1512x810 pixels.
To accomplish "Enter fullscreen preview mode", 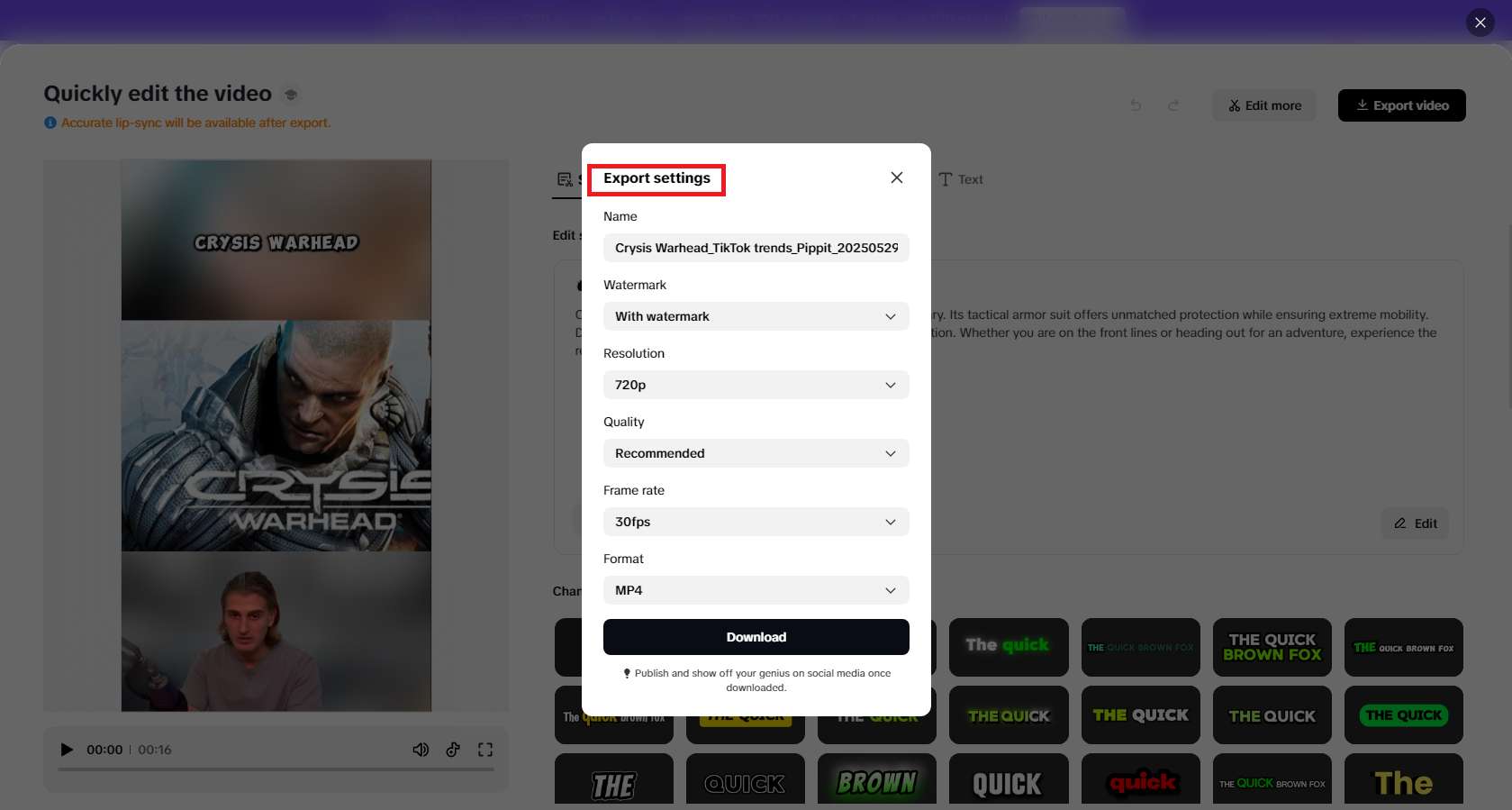I will click(485, 750).
